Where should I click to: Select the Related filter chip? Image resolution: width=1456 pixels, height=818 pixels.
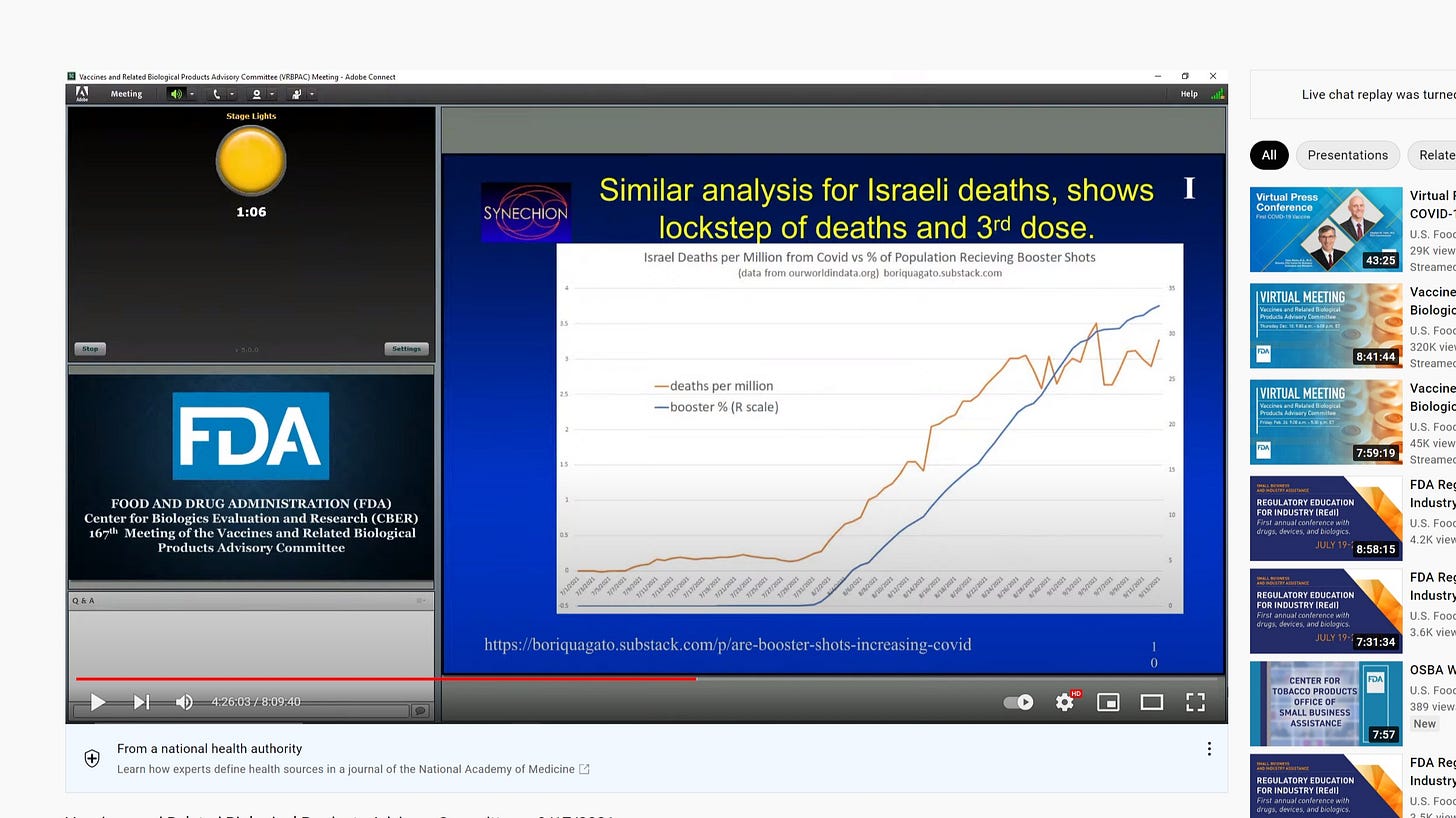[x=1433, y=155]
